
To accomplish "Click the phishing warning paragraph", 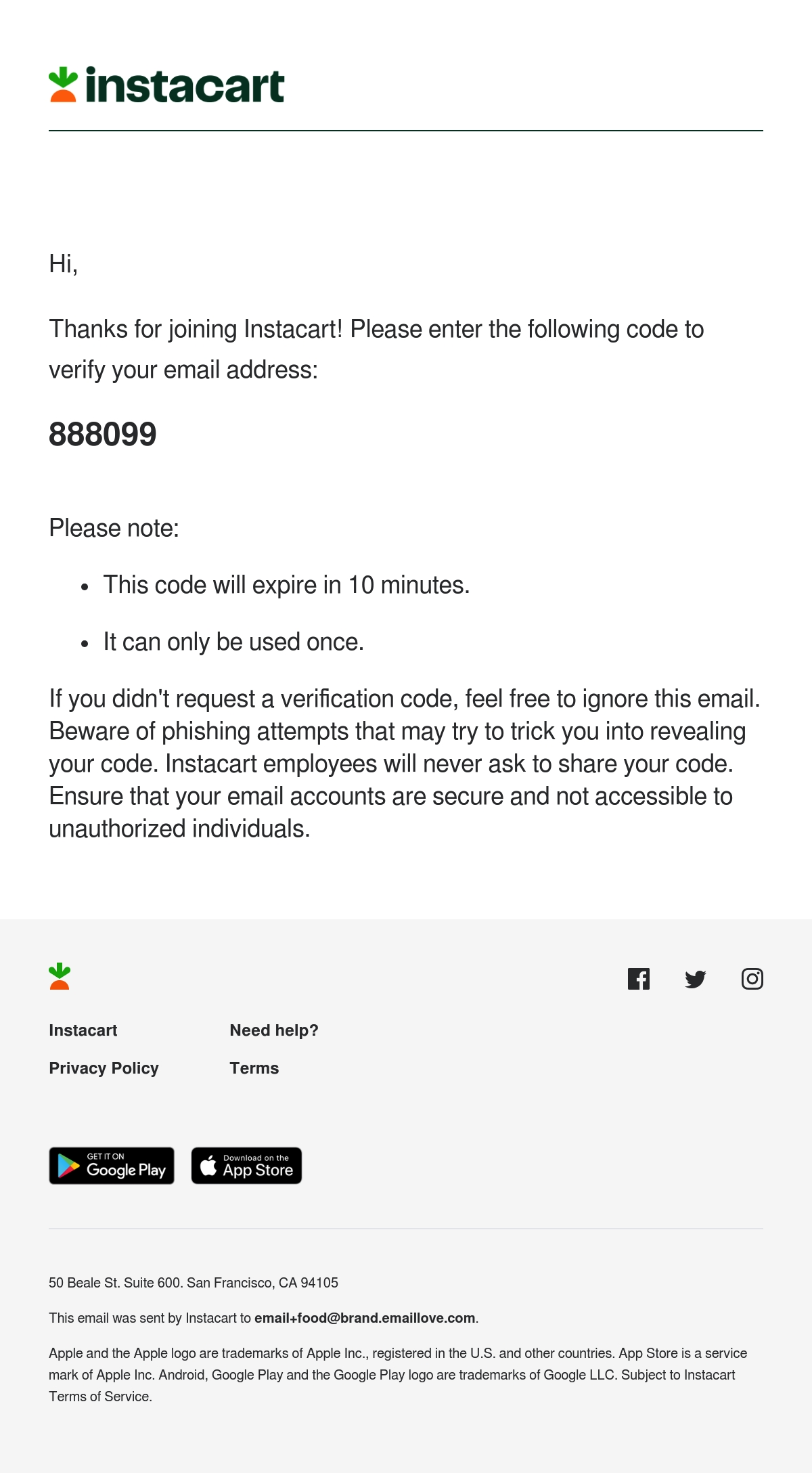I will pyautogui.click(x=405, y=764).
